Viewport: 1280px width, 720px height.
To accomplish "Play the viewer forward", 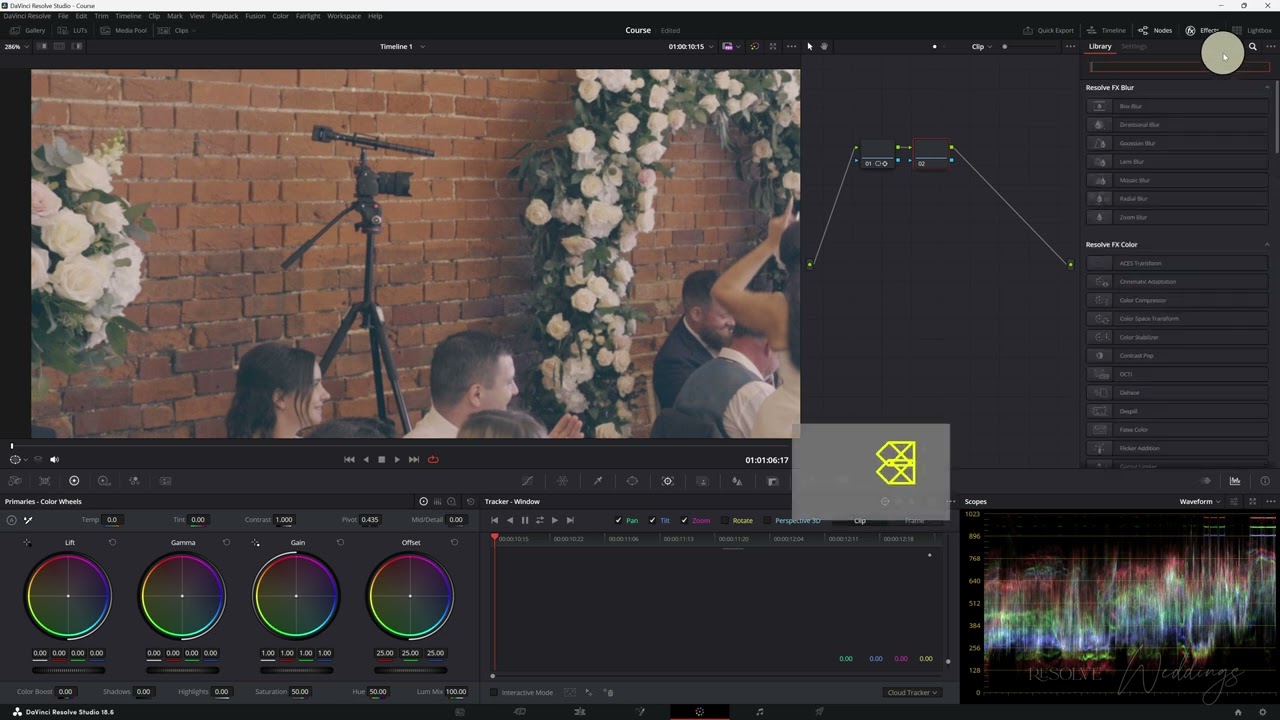I will point(397,460).
